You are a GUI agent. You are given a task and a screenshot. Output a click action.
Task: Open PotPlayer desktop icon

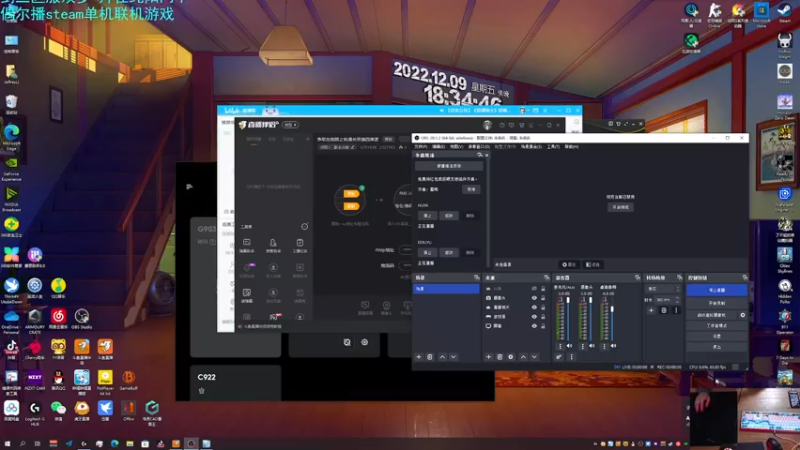click(x=105, y=381)
